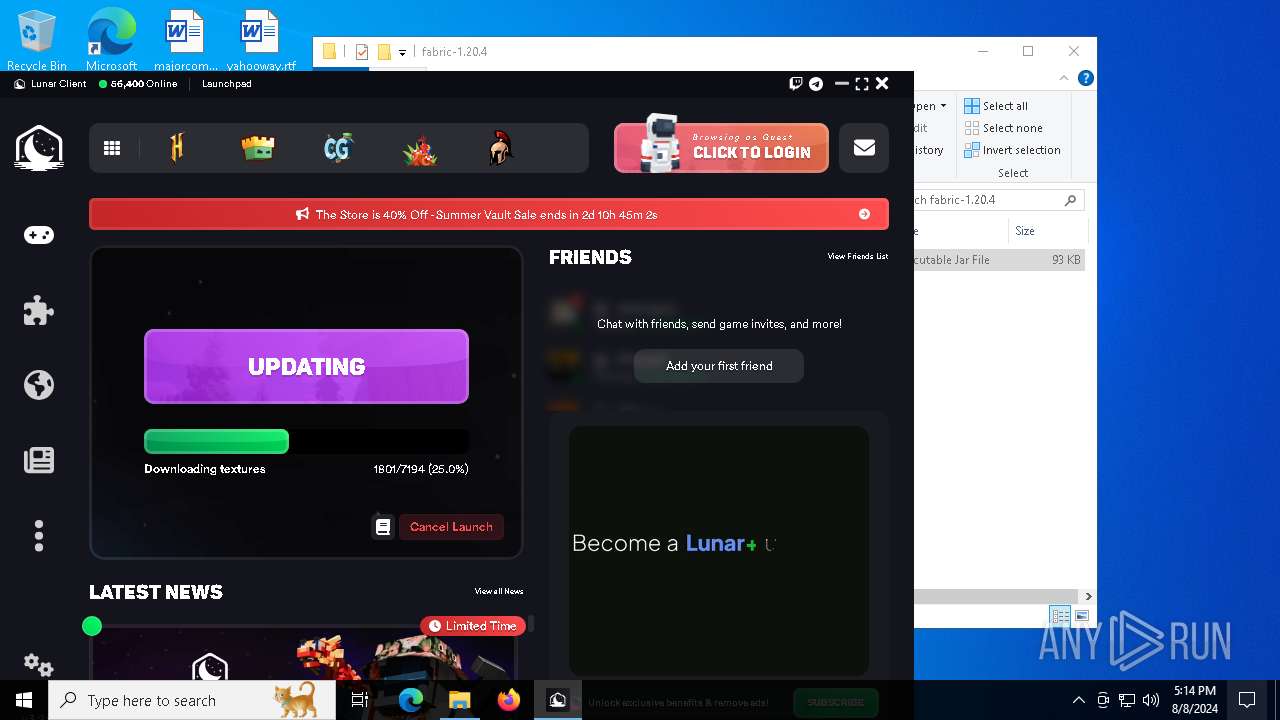Open the server grid icon
Screen dimensions: 1280x720
(112, 148)
